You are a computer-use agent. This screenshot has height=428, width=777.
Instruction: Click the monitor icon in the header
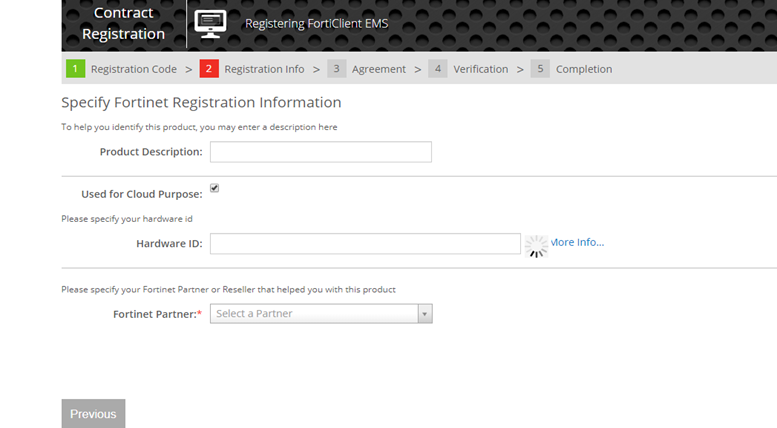coord(210,22)
